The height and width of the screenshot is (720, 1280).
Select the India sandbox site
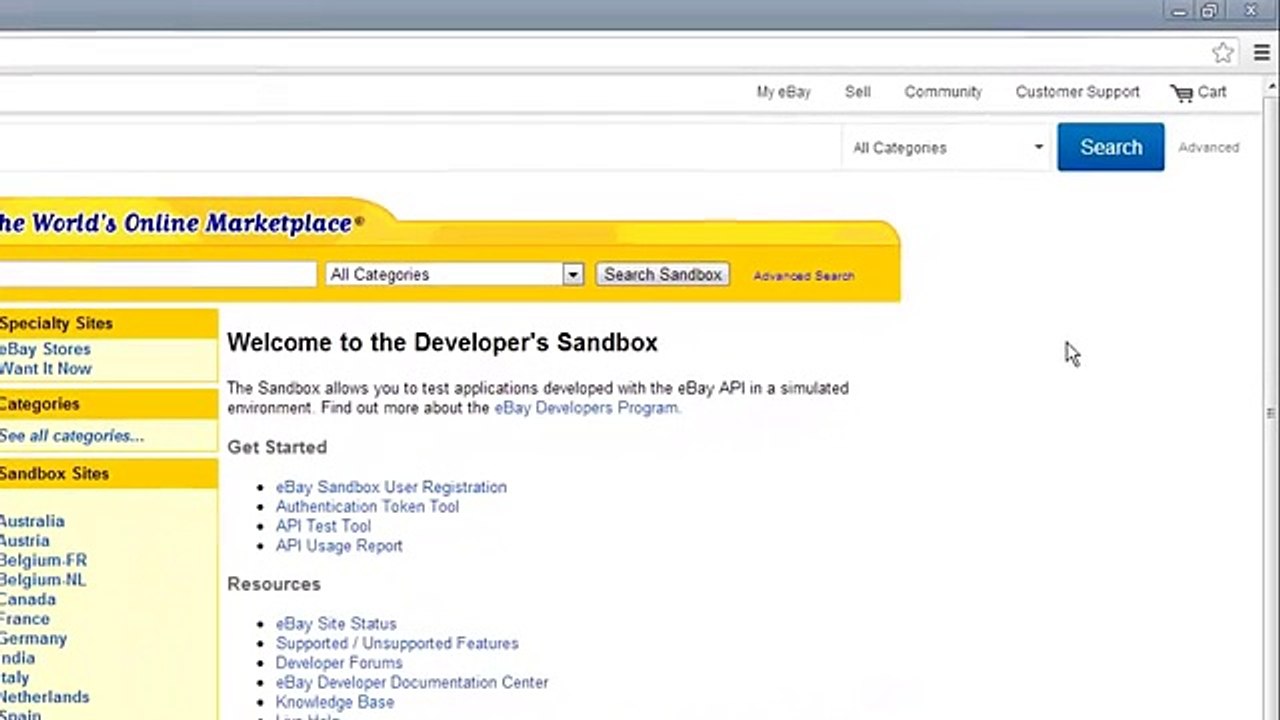tap(17, 658)
